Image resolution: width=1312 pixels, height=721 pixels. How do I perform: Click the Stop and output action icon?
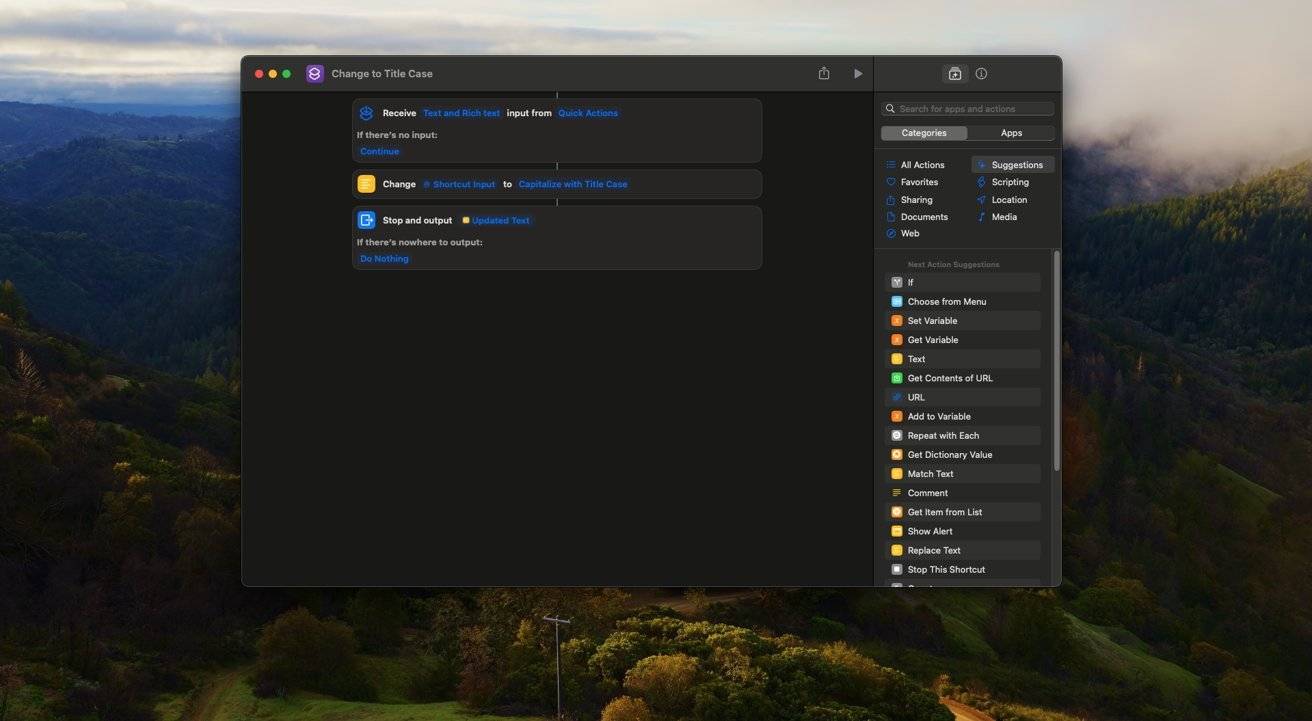click(366, 220)
